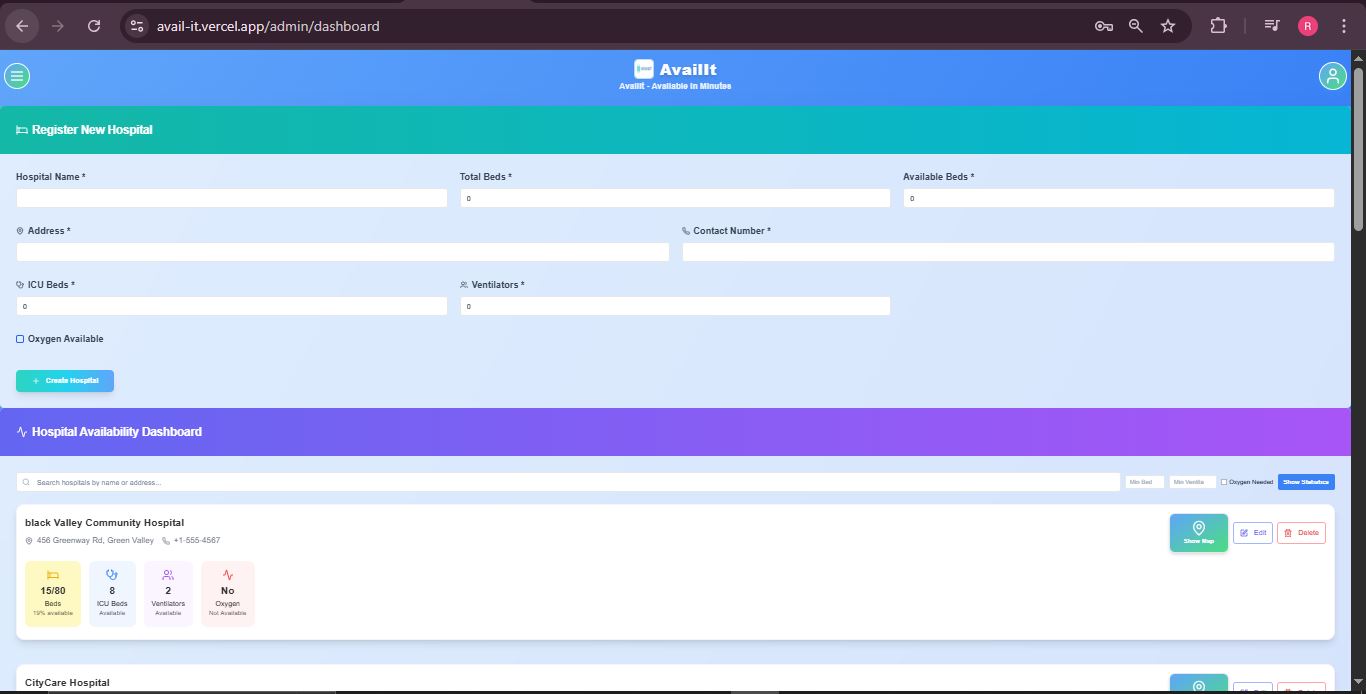
Task: Show Map for black Valley Community Hospital
Action: point(1199,533)
